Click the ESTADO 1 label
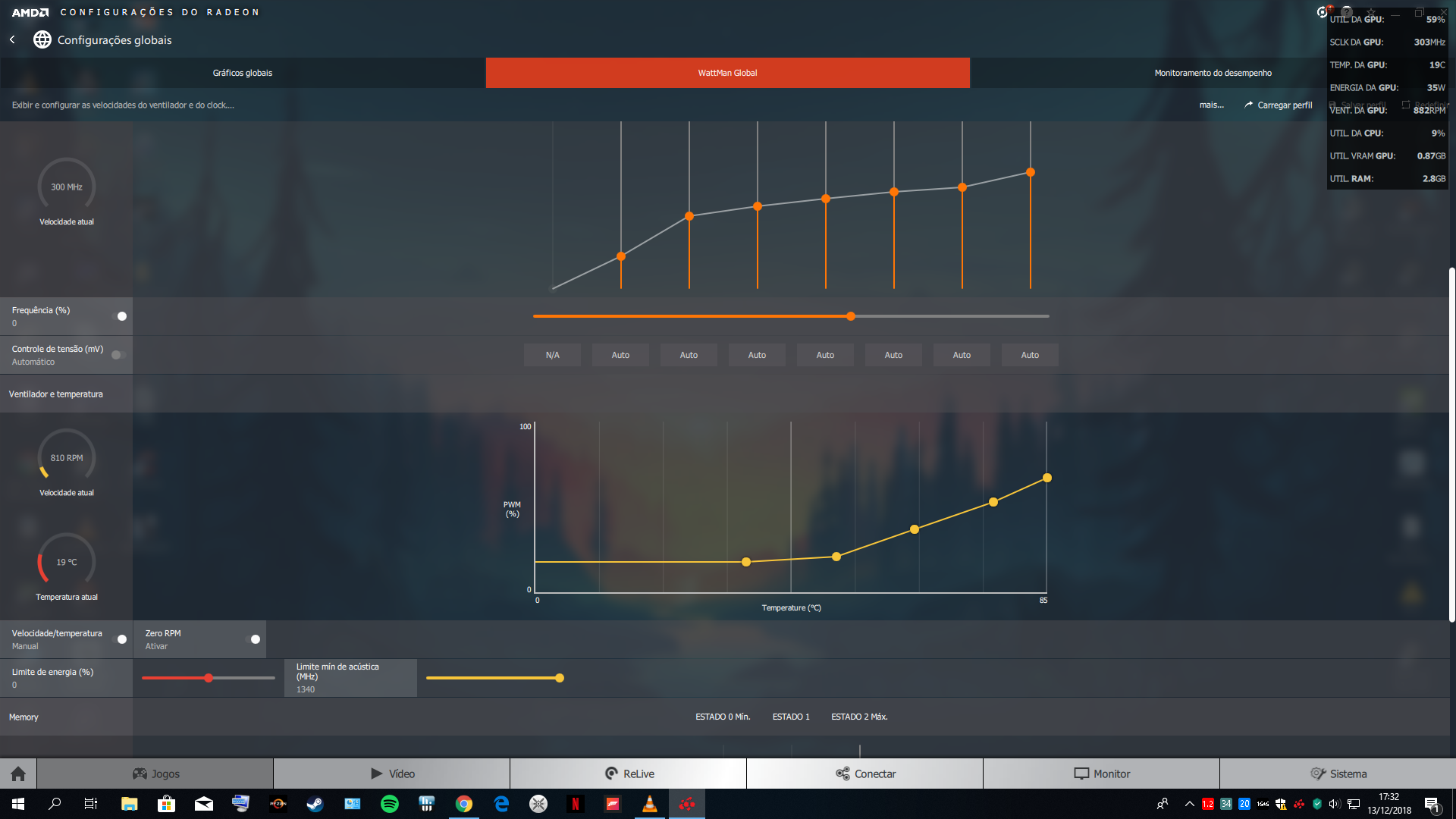The height and width of the screenshot is (819, 1456). coord(791,717)
